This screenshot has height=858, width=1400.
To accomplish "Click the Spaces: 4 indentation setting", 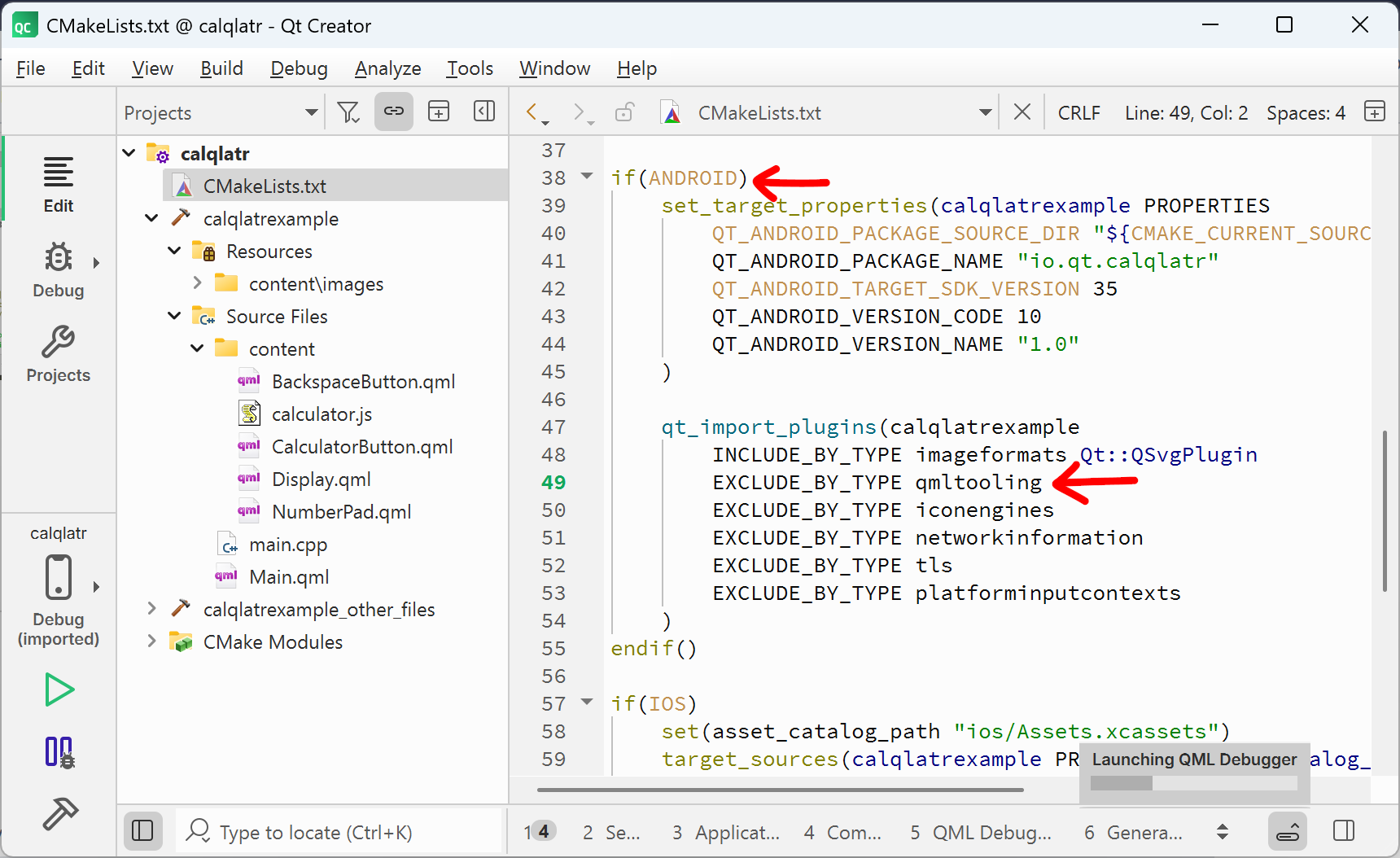I will [1306, 112].
